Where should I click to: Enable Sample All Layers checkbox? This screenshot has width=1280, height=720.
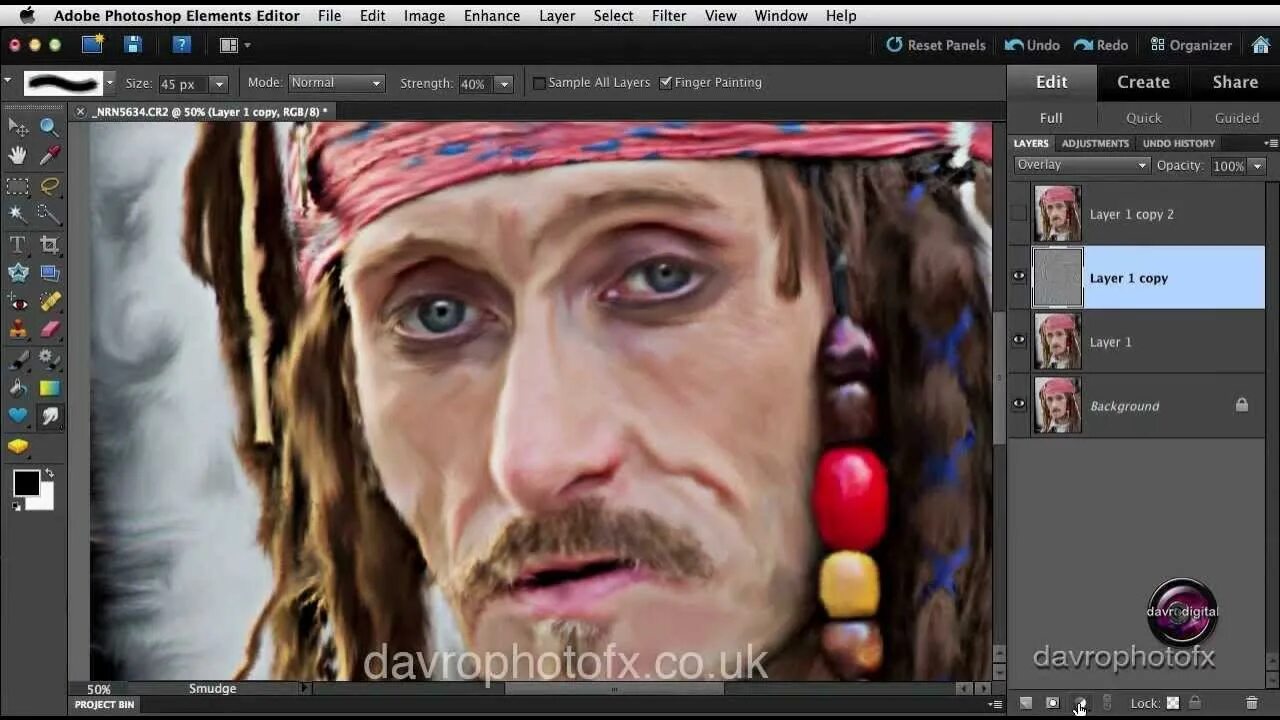539,83
